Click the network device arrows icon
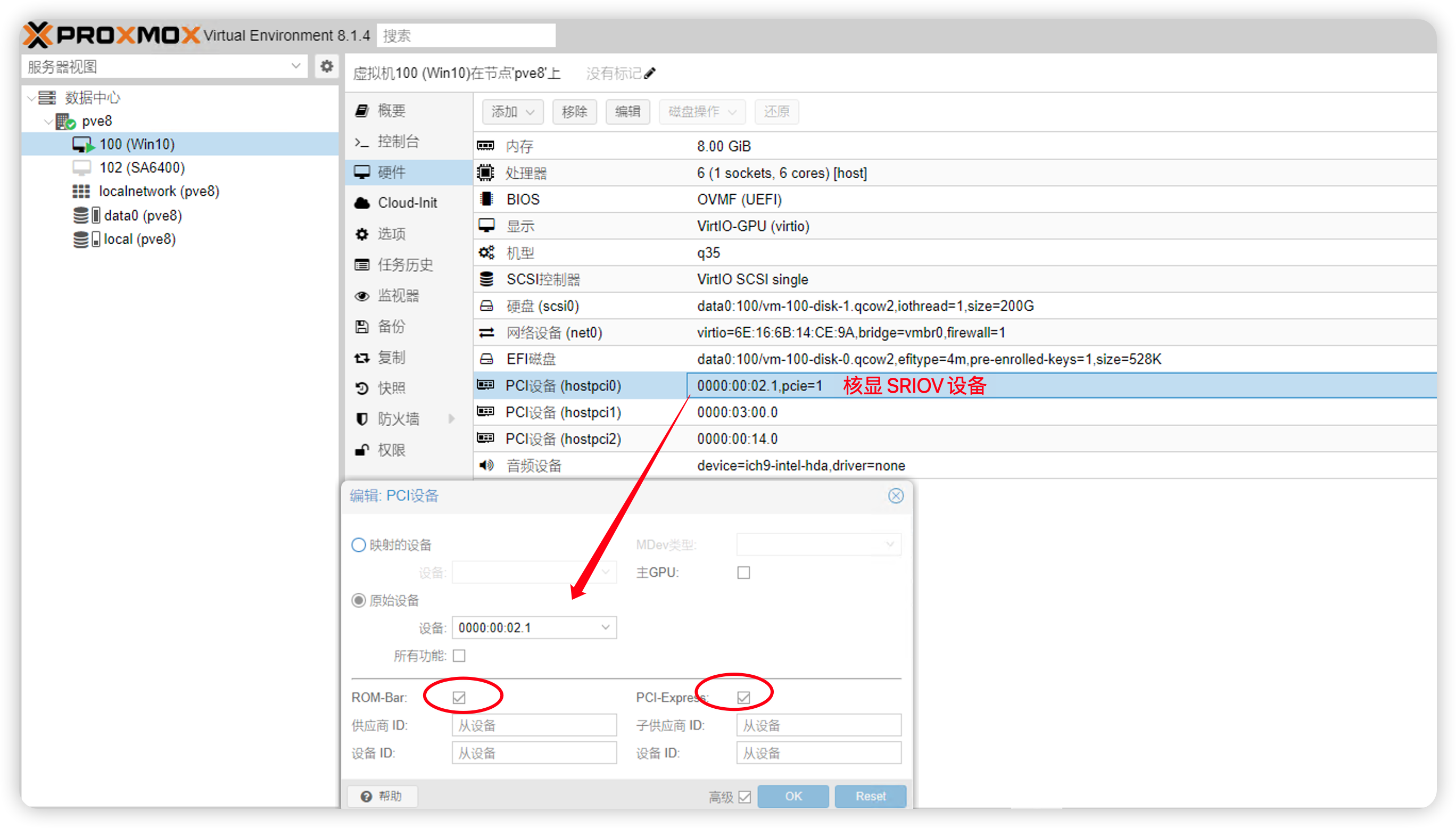 coord(486,332)
